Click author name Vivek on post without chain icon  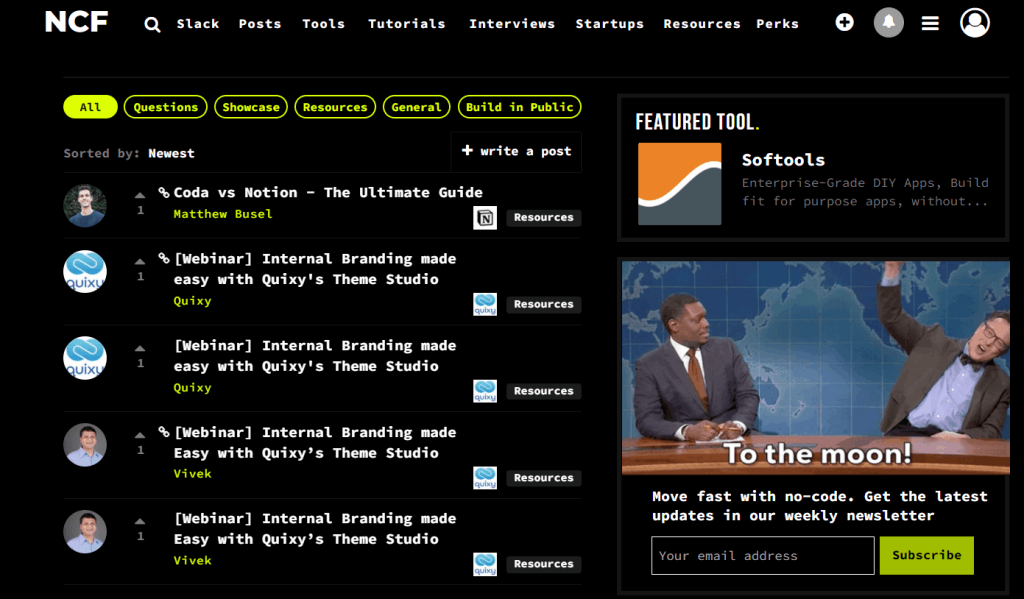point(193,560)
